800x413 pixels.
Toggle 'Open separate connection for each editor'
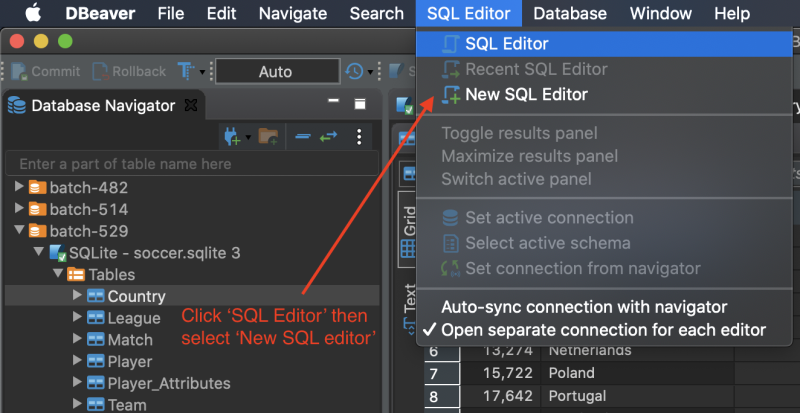click(604, 330)
